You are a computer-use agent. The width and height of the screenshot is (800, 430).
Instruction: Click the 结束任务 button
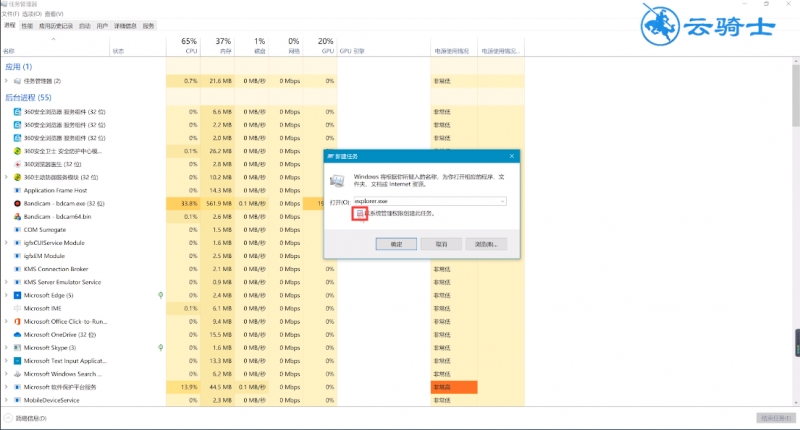click(x=776, y=418)
